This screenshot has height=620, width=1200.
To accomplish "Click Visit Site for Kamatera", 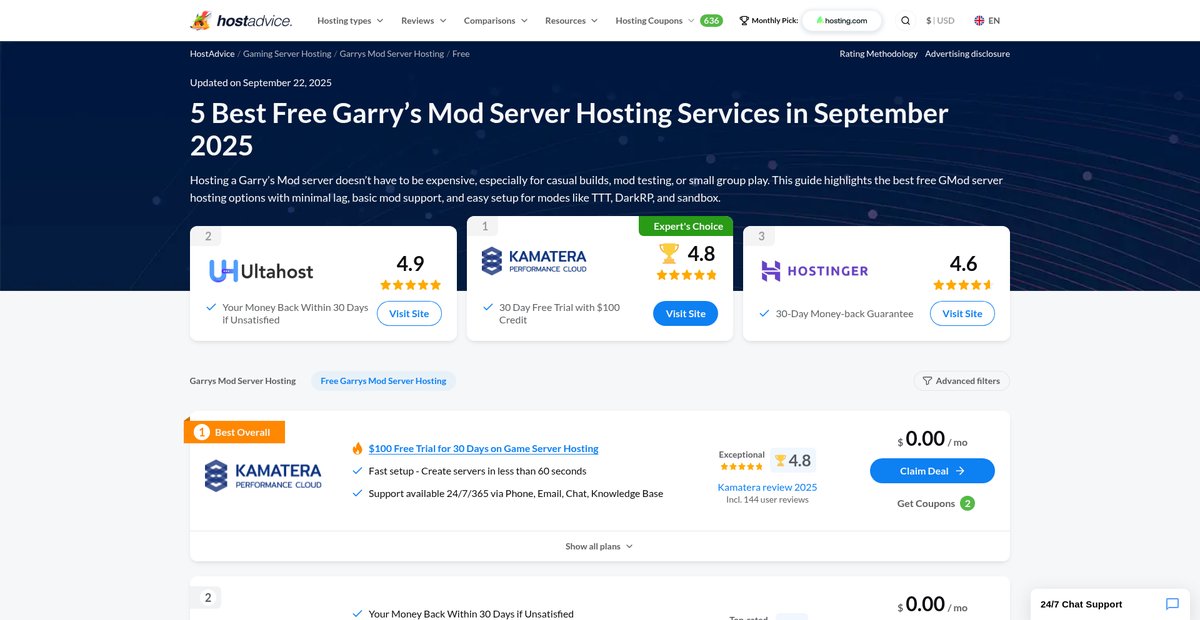I will (x=685, y=313).
